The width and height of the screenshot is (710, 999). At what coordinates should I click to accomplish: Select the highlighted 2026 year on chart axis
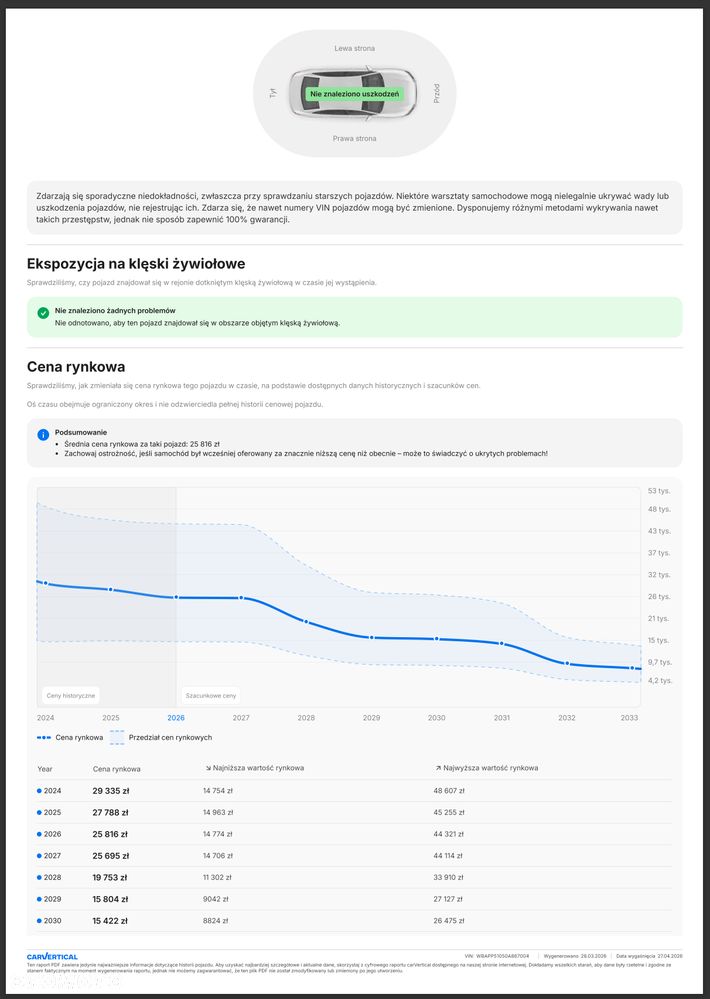pos(176,718)
